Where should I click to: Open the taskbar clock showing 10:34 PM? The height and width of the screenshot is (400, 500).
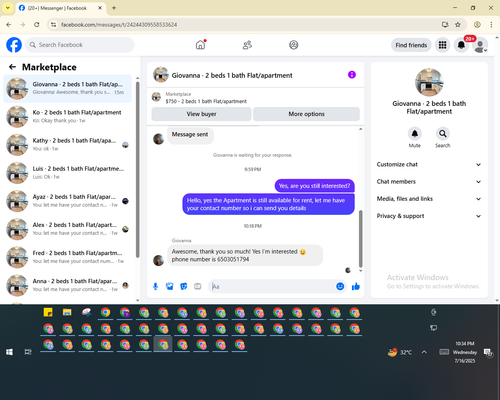pos(465,352)
